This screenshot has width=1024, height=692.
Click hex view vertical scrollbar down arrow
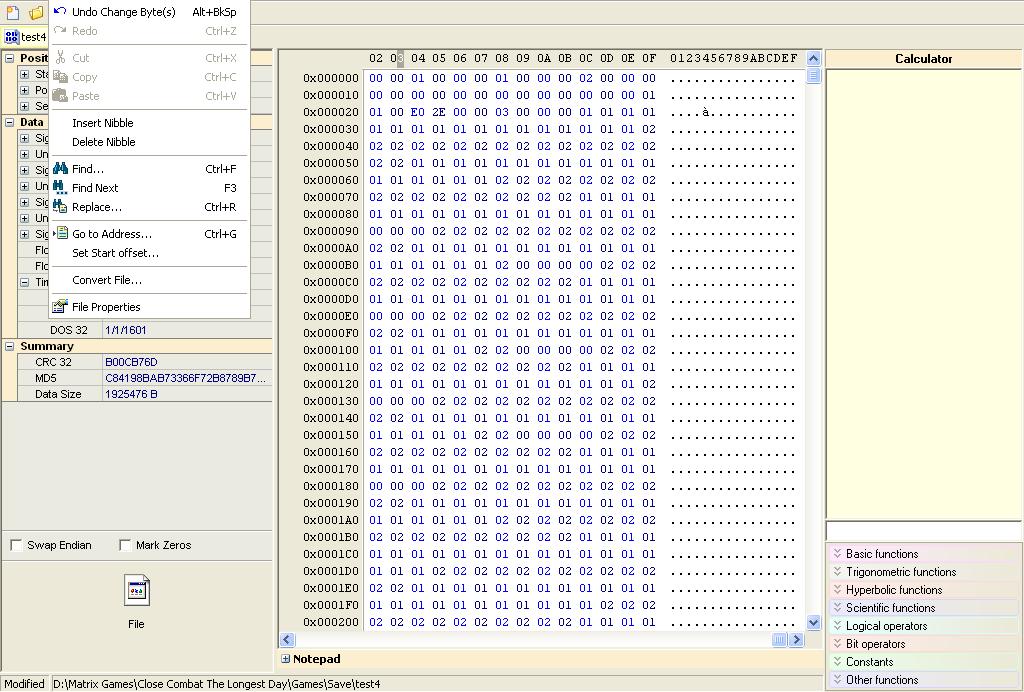[813, 622]
